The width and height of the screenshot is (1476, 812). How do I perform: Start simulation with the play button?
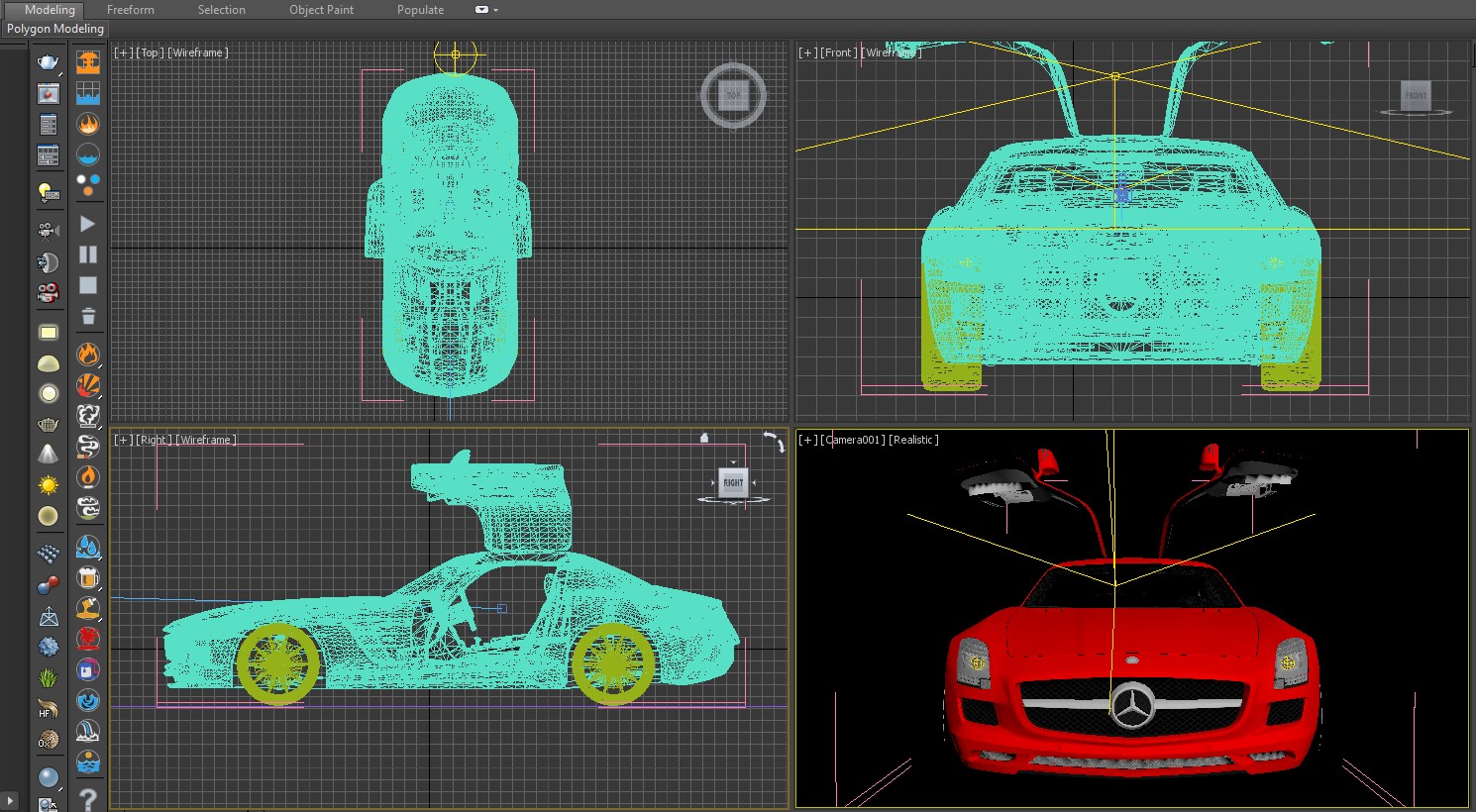(x=88, y=224)
